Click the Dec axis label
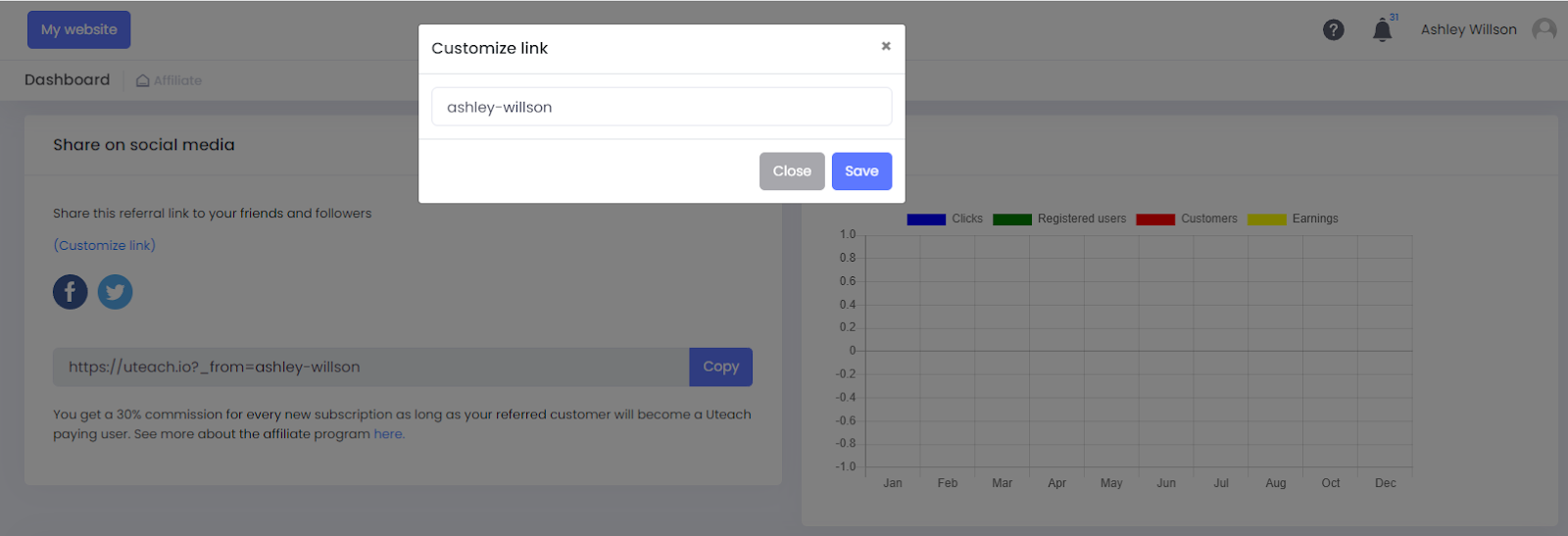Image resolution: width=1568 pixels, height=536 pixels. click(x=1386, y=483)
